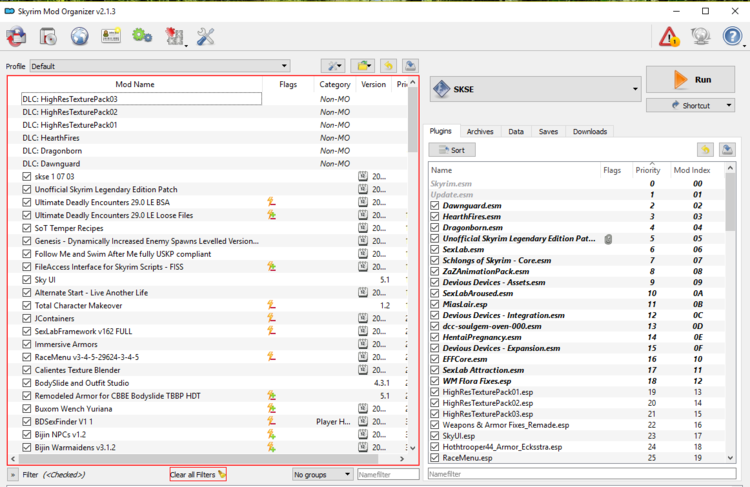Viewport: 750px width, 487px height.
Task: Open the Nexus globe icon
Action: [79, 36]
